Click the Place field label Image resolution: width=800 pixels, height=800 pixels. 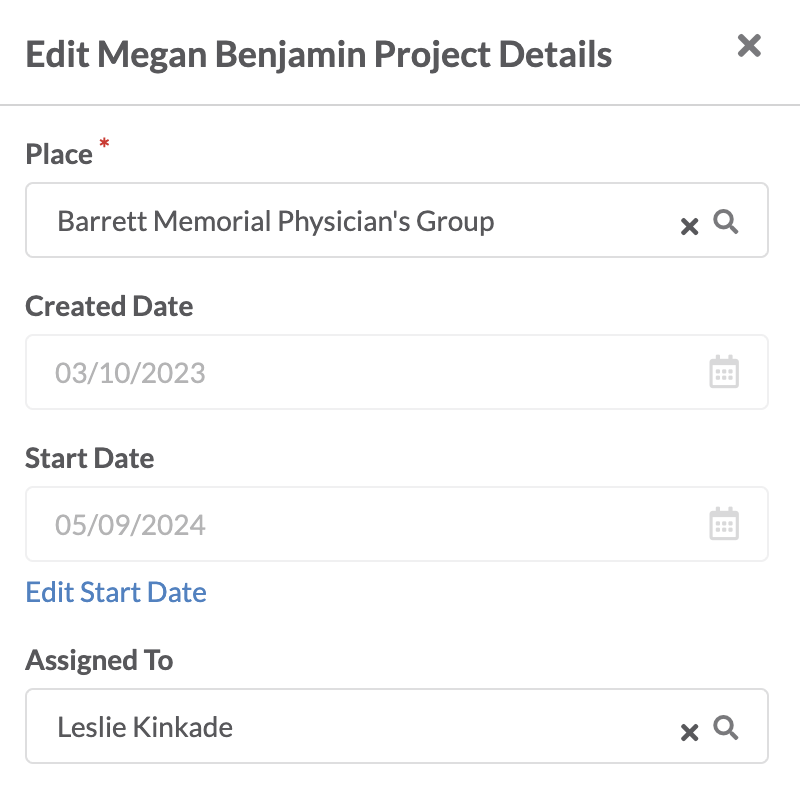(x=59, y=154)
